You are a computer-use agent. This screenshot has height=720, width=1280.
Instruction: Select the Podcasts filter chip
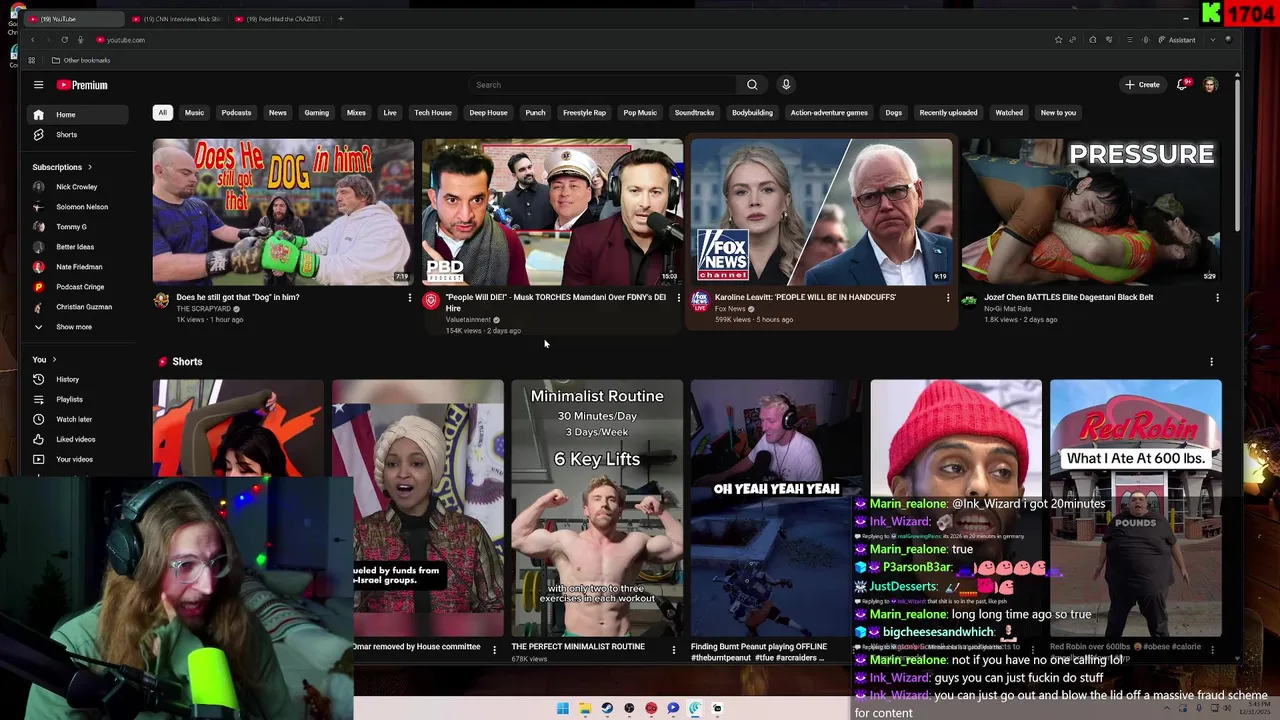[236, 113]
